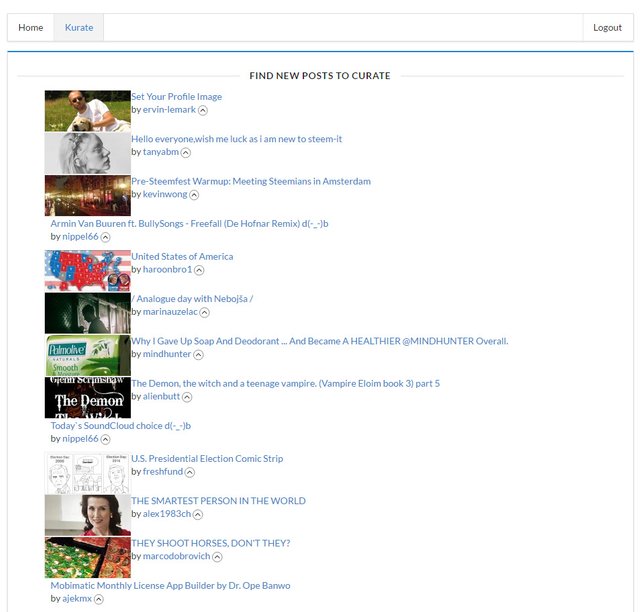This screenshot has height=612, width=640.
Task: Click the smiling woman thumbnail of Smartest Person post
Action: [88, 515]
